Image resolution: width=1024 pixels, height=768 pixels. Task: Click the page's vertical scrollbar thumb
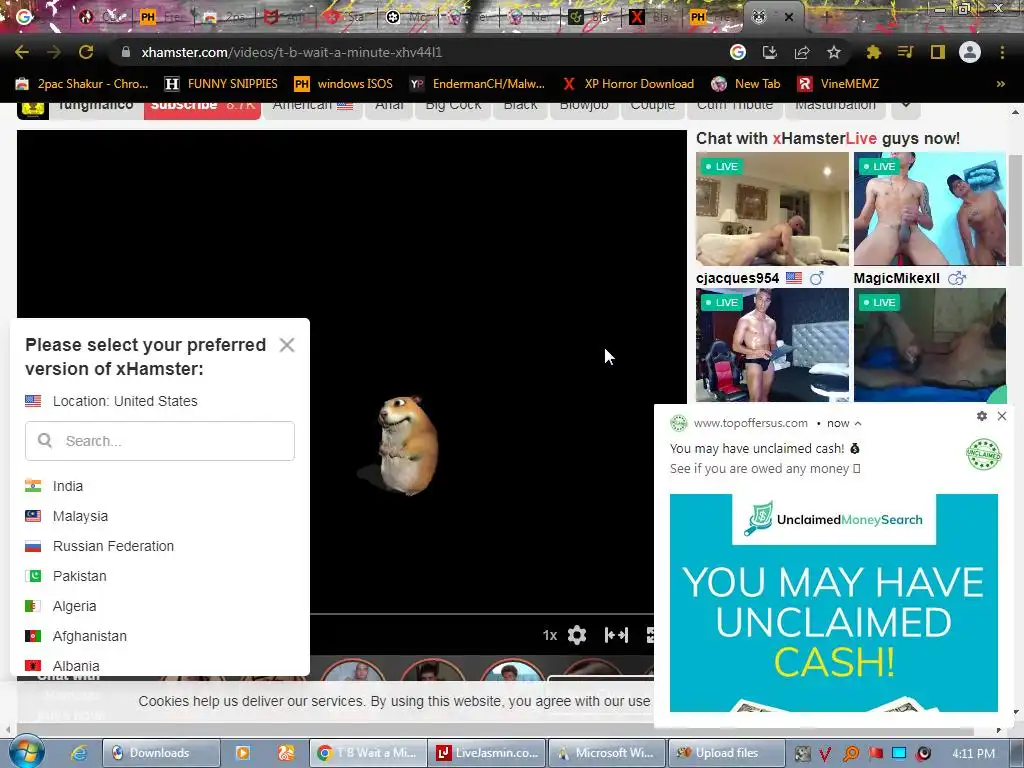point(1015,210)
